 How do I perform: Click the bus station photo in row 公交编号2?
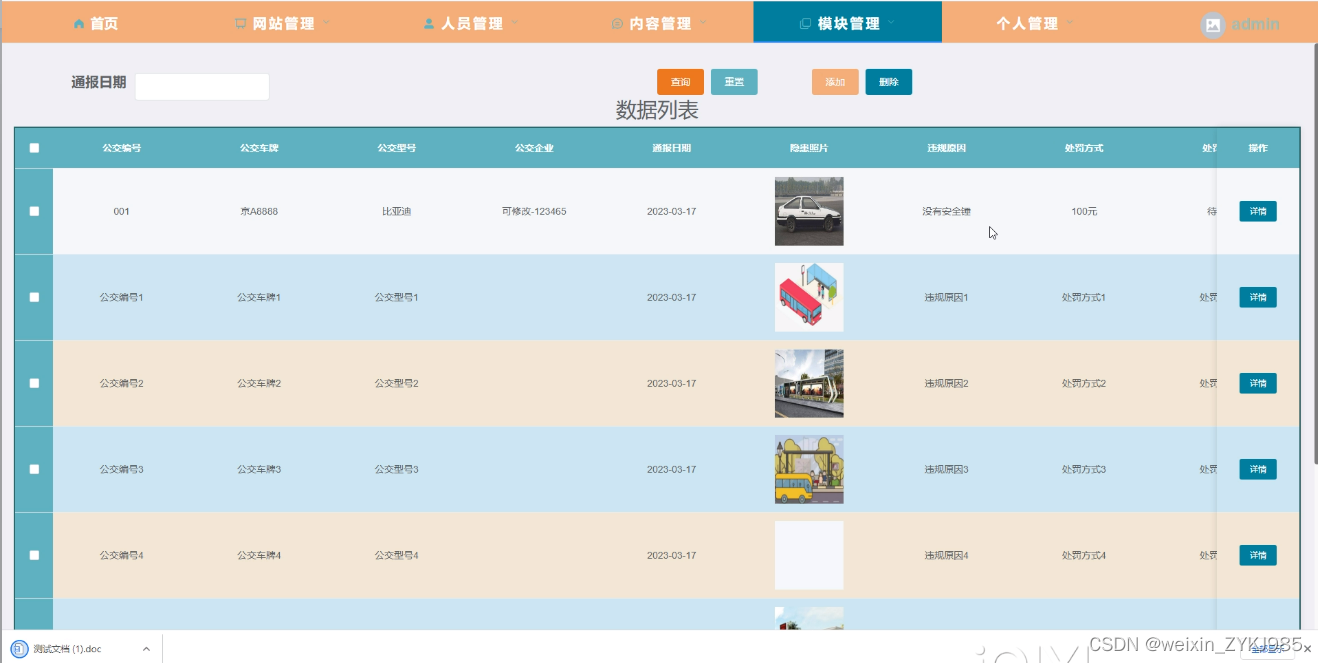[809, 383]
